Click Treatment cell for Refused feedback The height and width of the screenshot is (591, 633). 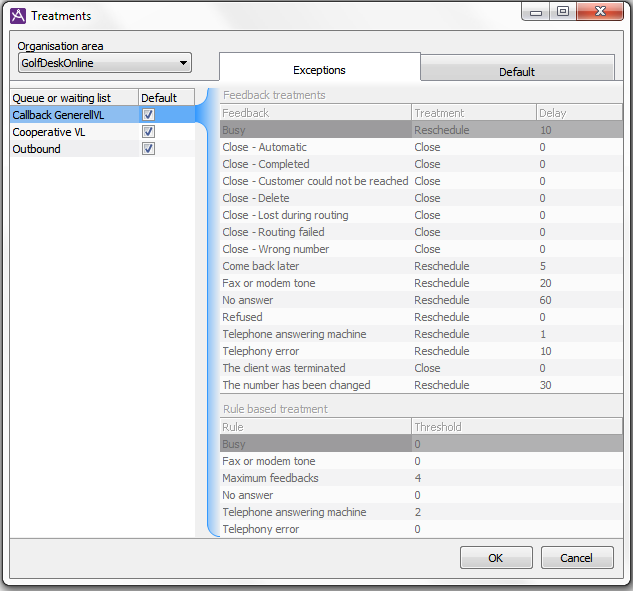472,317
